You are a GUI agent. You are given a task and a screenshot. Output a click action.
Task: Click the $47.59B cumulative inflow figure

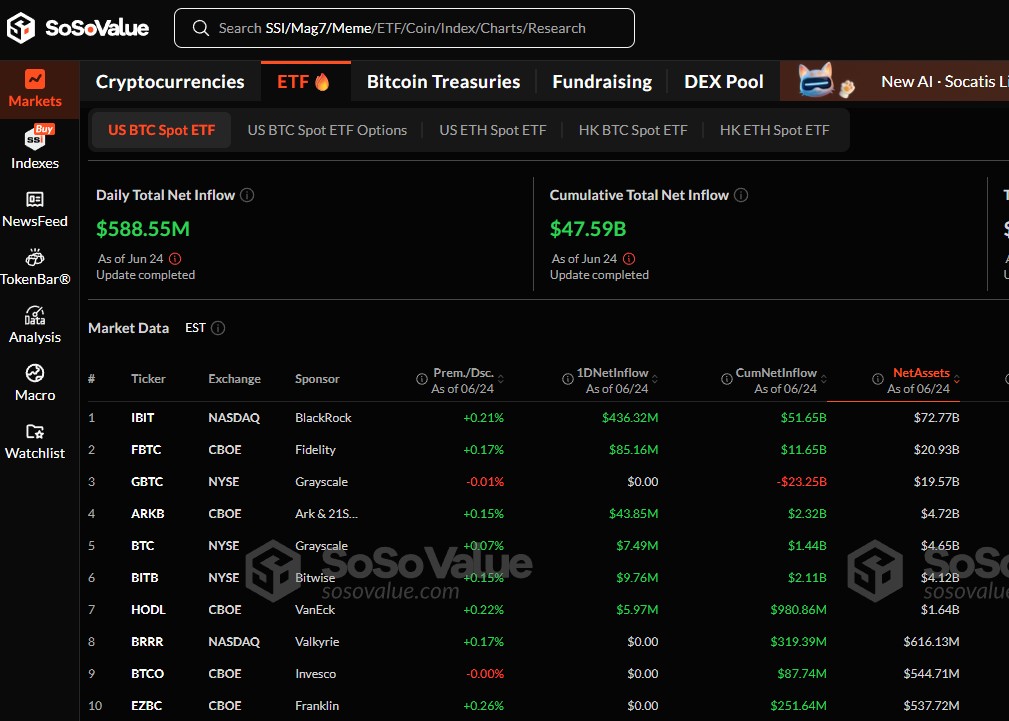[588, 229]
